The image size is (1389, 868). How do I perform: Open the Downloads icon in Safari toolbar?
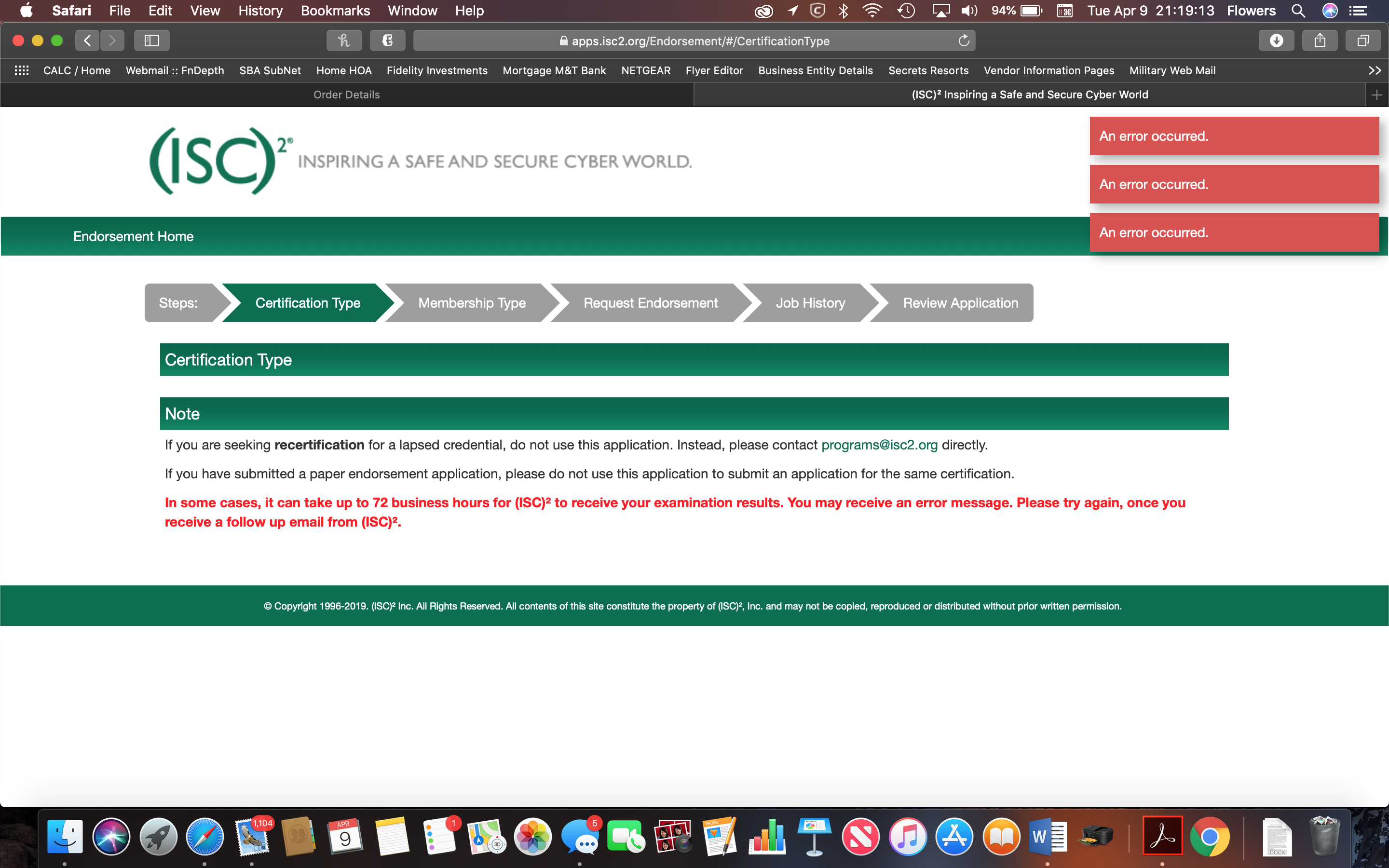(x=1276, y=40)
